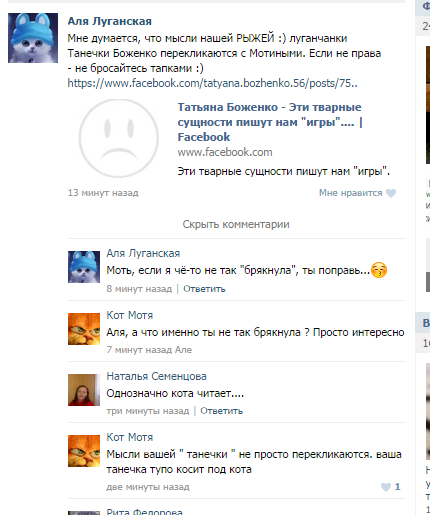The width and height of the screenshot is (430, 515).
Task: Click the 13 минут назад post timestamp
Action: (103, 193)
